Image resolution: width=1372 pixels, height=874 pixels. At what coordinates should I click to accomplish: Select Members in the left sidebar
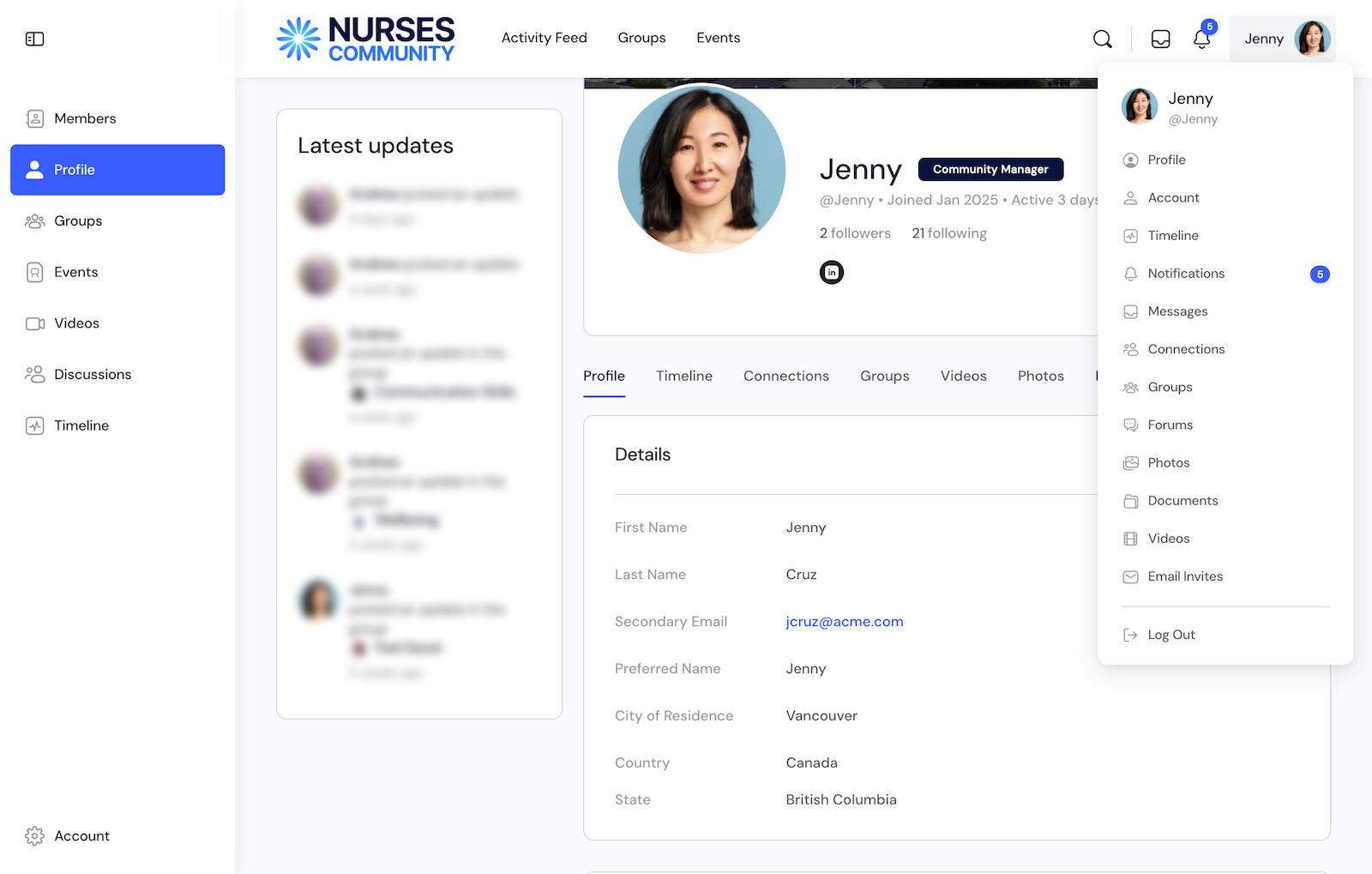click(x=85, y=118)
